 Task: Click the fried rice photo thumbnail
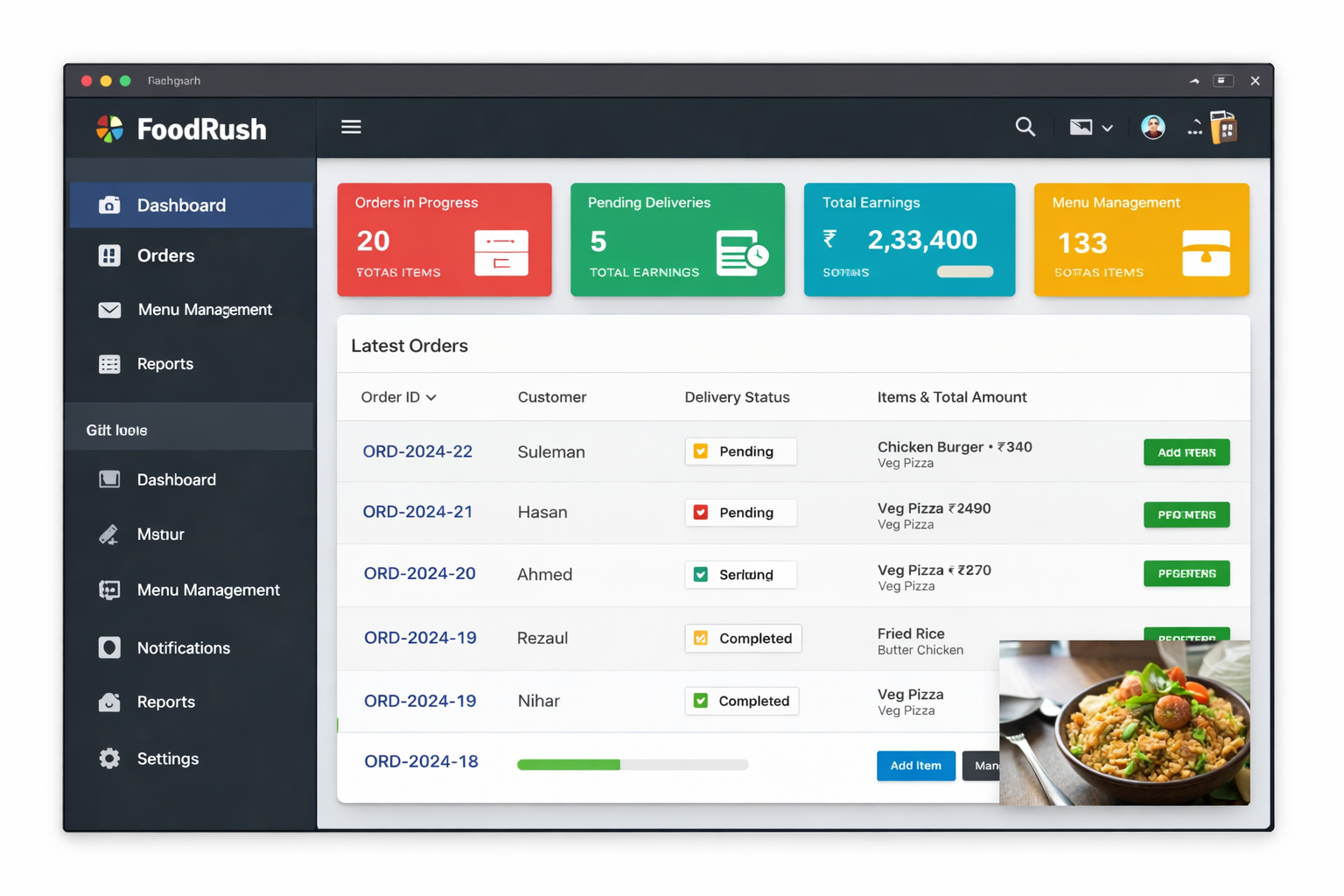1124,722
